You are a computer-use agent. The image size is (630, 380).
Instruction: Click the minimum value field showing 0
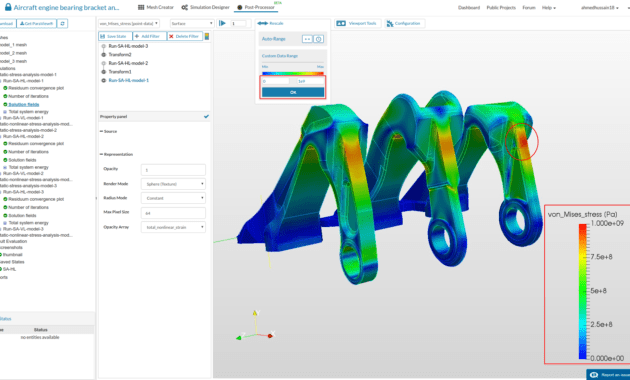[x=276, y=81]
